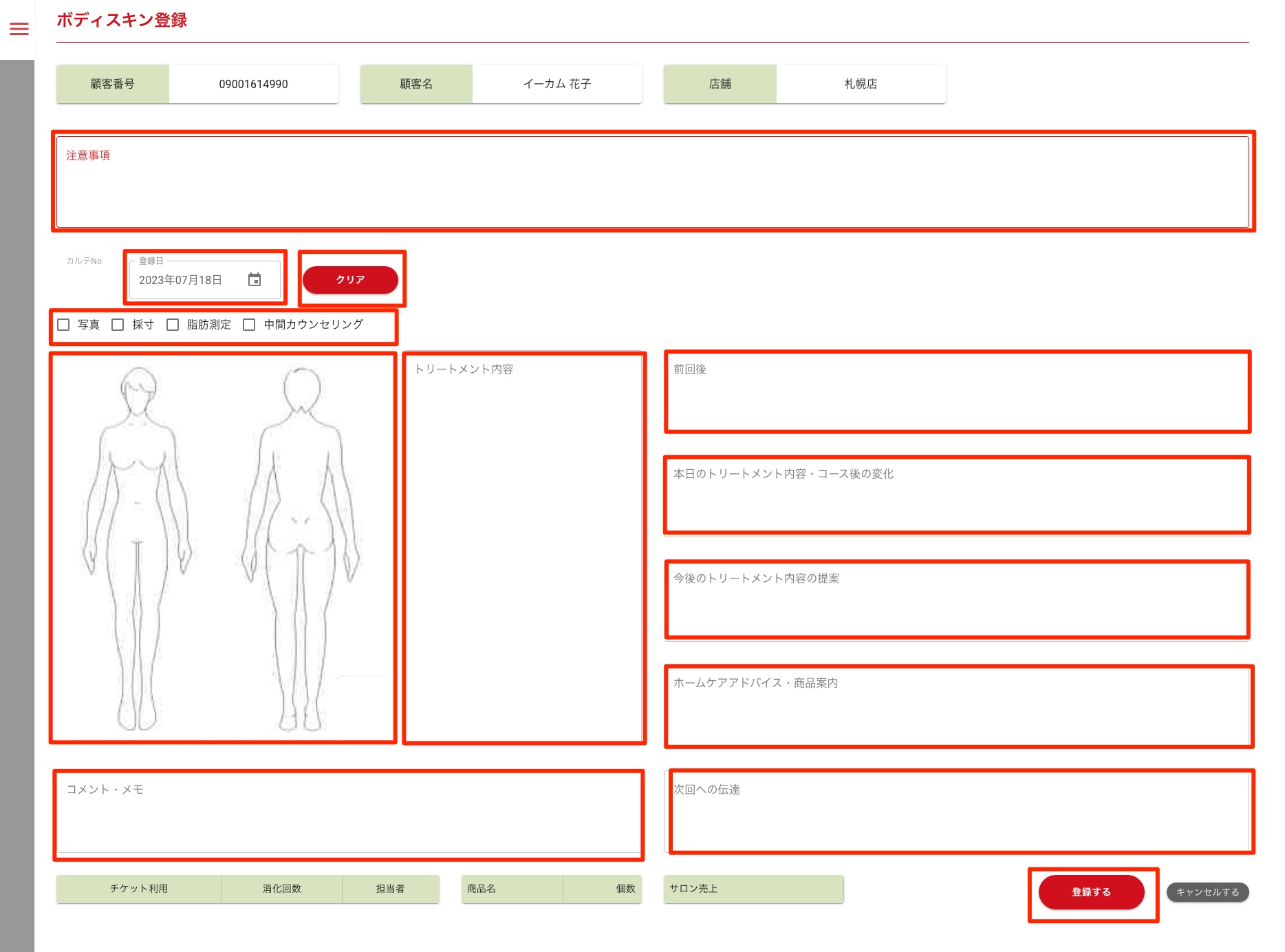Check the 写真 checkbox

point(64,325)
